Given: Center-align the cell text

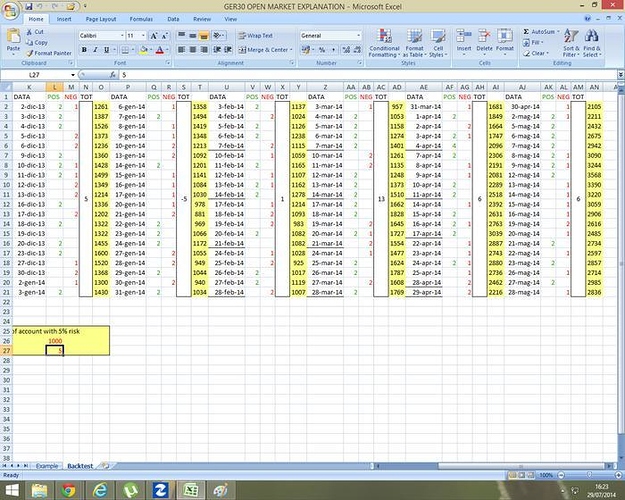Looking at the screenshot, I should 193,50.
